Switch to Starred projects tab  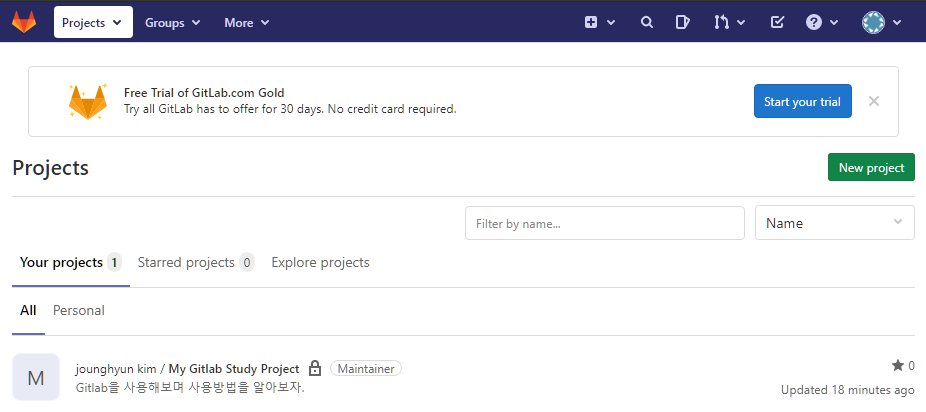[x=195, y=263]
